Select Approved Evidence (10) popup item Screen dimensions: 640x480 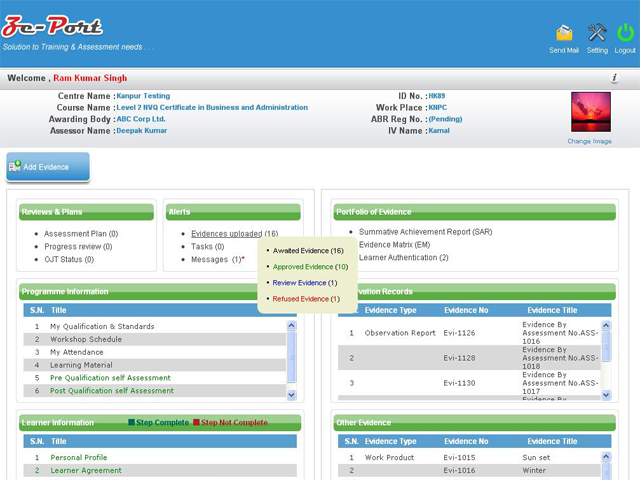point(310,267)
